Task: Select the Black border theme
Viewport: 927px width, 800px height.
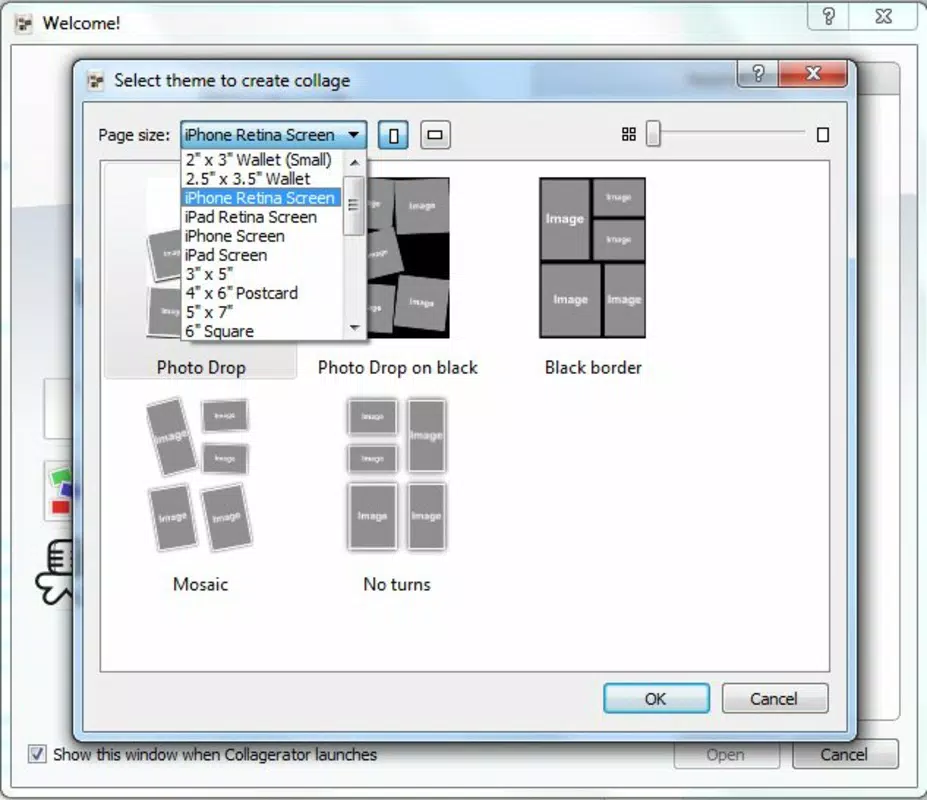Action: pyautogui.click(x=593, y=272)
